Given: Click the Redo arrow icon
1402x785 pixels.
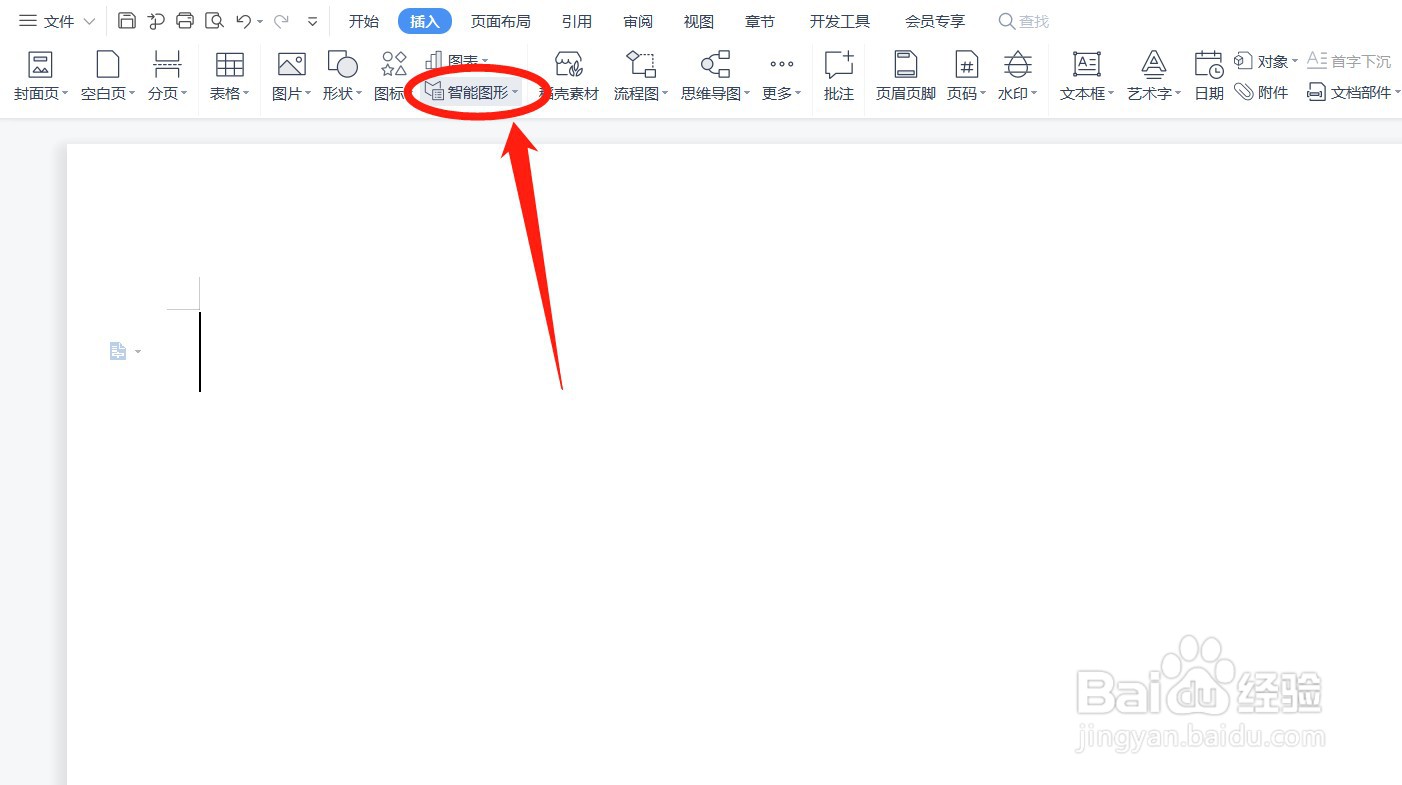Looking at the screenshot, I should [x=281, y=21].
